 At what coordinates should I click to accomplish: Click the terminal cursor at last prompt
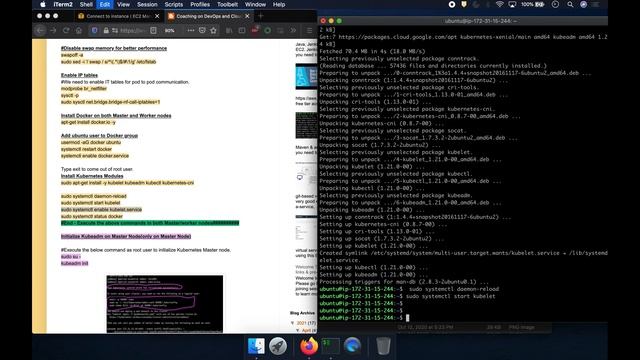(x=407, y=318)
